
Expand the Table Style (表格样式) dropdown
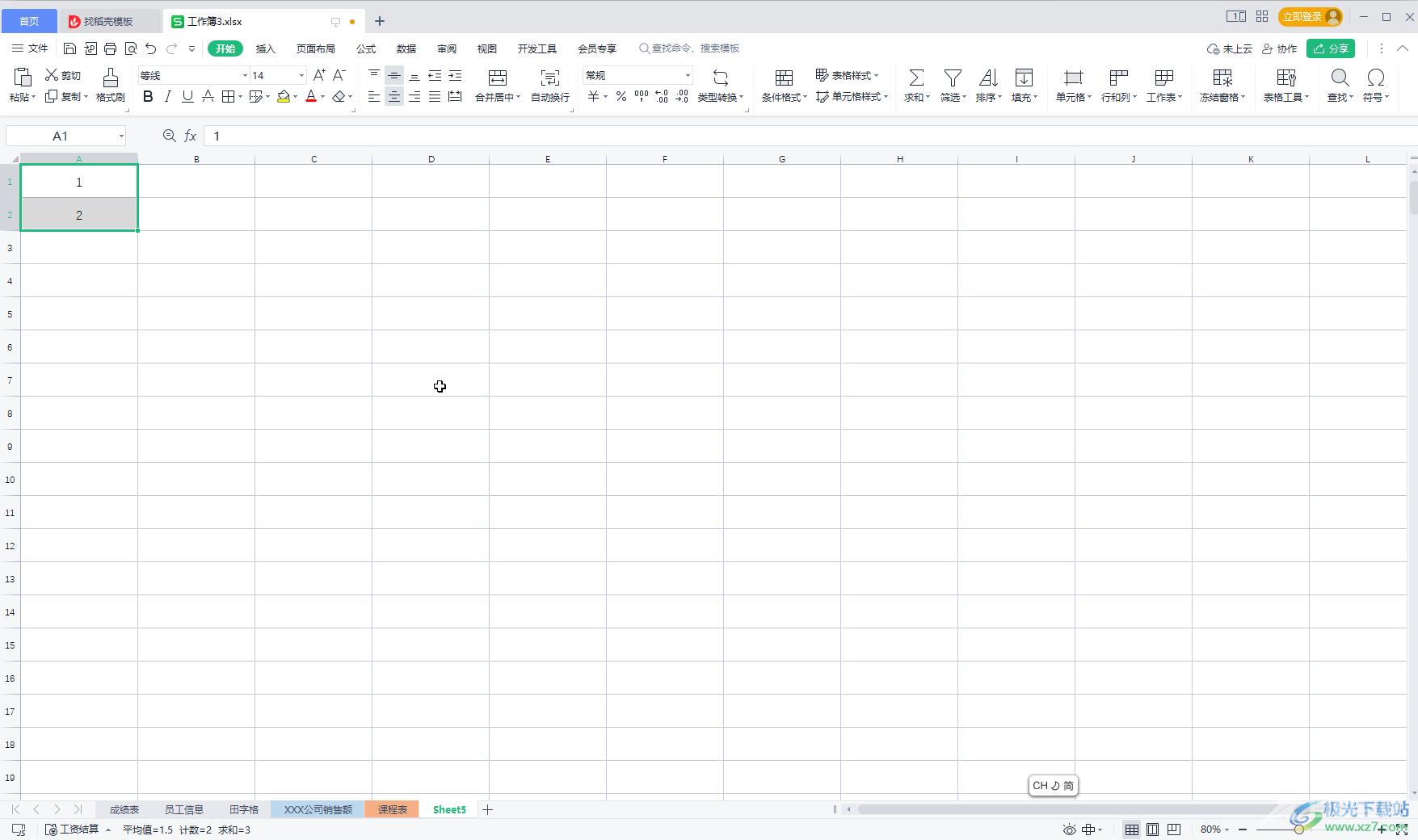click(x=876, y=75)
